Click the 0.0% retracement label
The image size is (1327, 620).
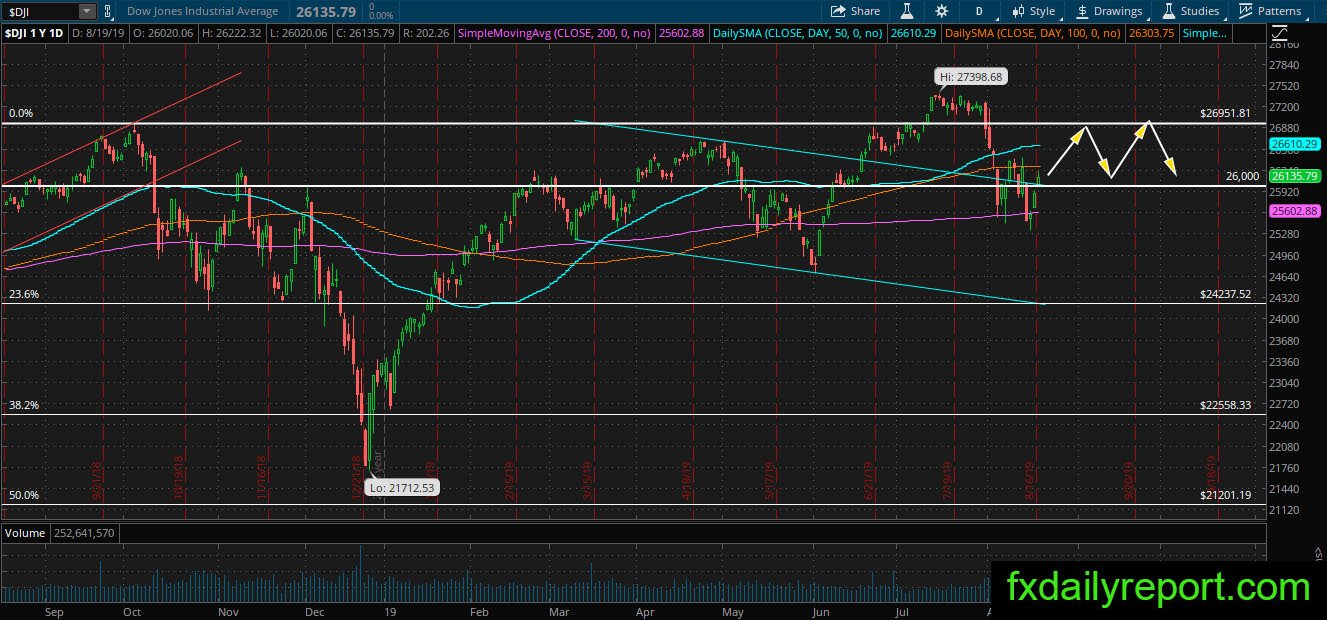click(20, 113)
